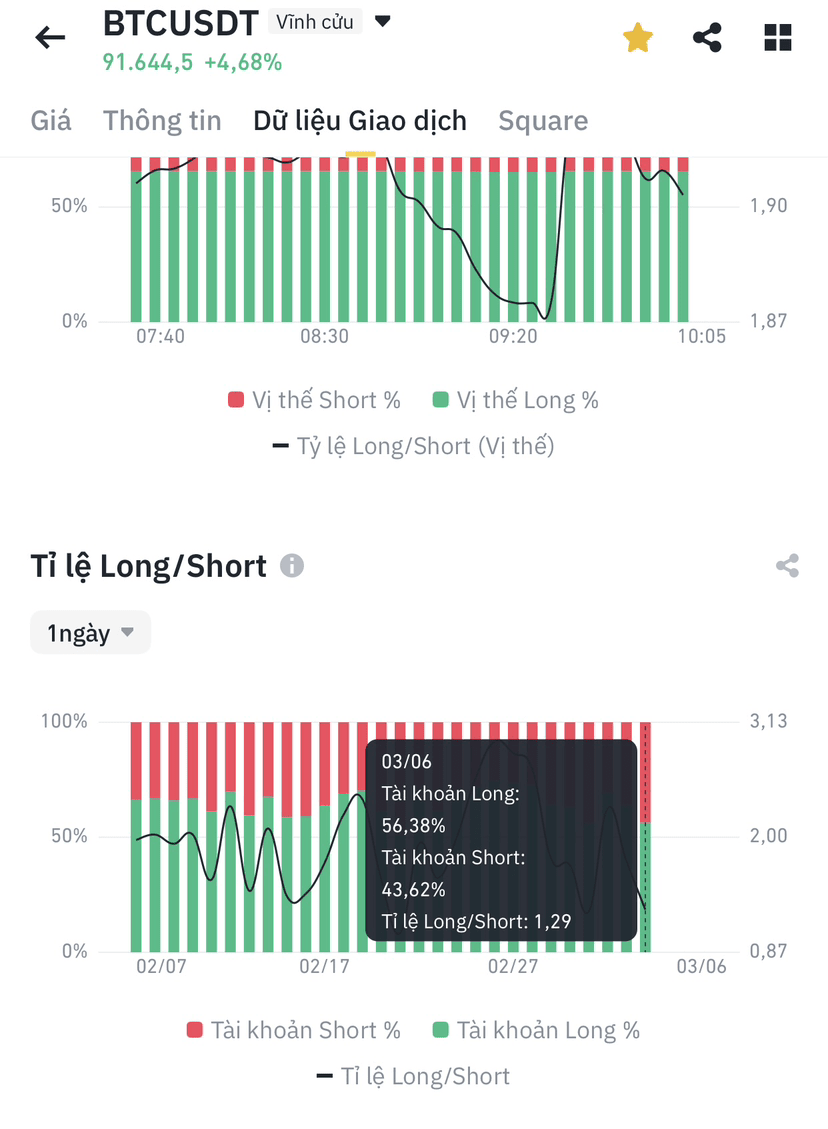Toggle Tài khoản Short % legend series
This screenshot has height=1129, width=828.
click(x=294, y=1030)
